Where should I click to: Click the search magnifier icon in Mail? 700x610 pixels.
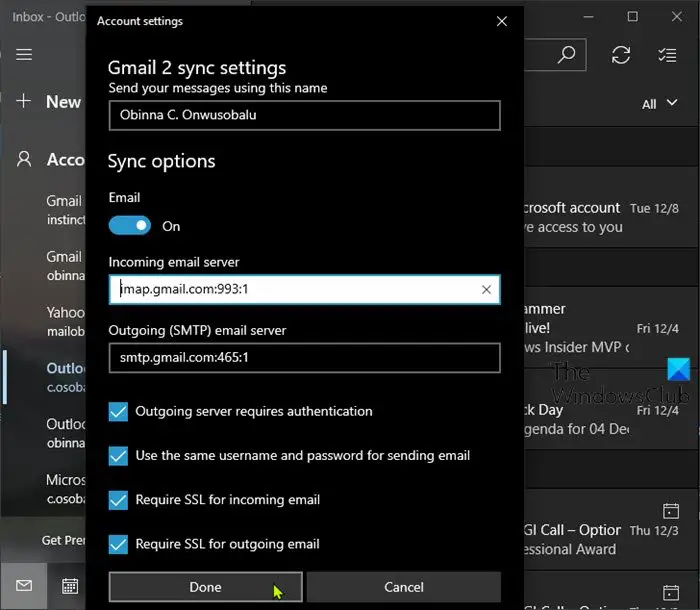click(x=567, y=55)
